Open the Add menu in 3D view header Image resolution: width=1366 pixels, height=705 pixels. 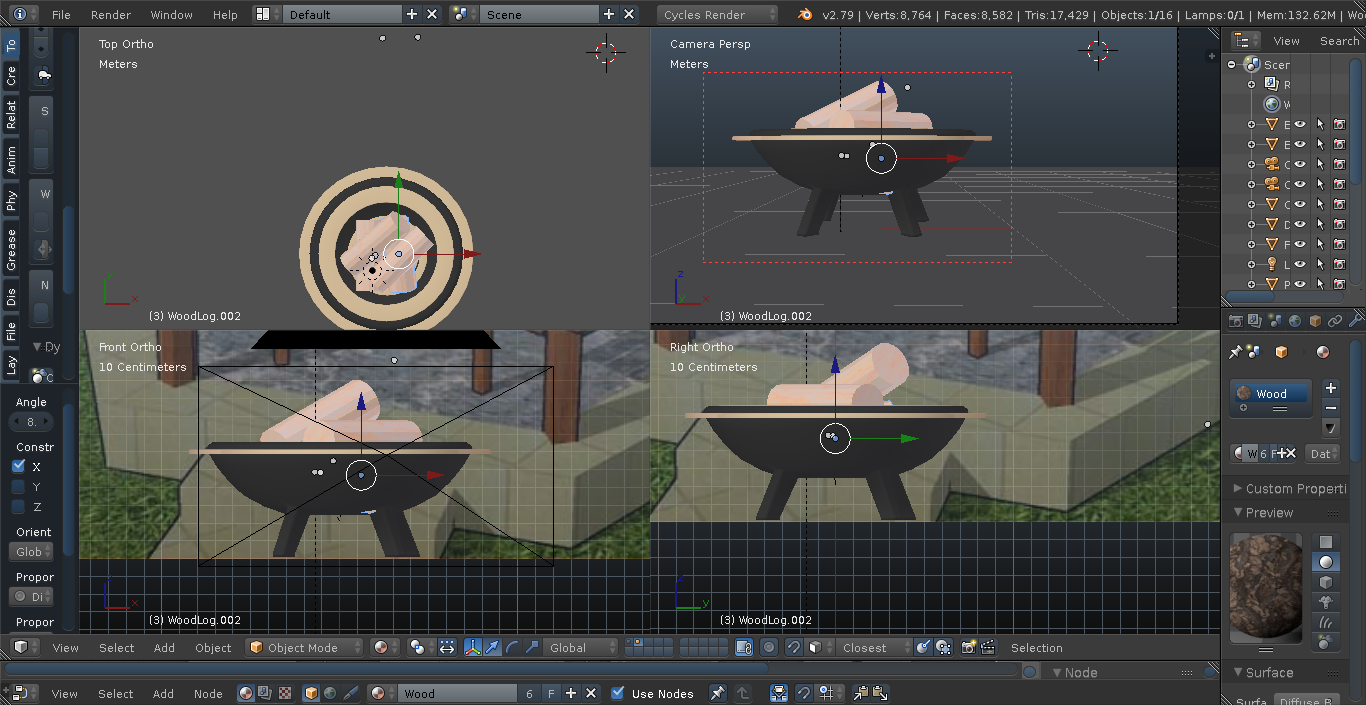point(164,648)
